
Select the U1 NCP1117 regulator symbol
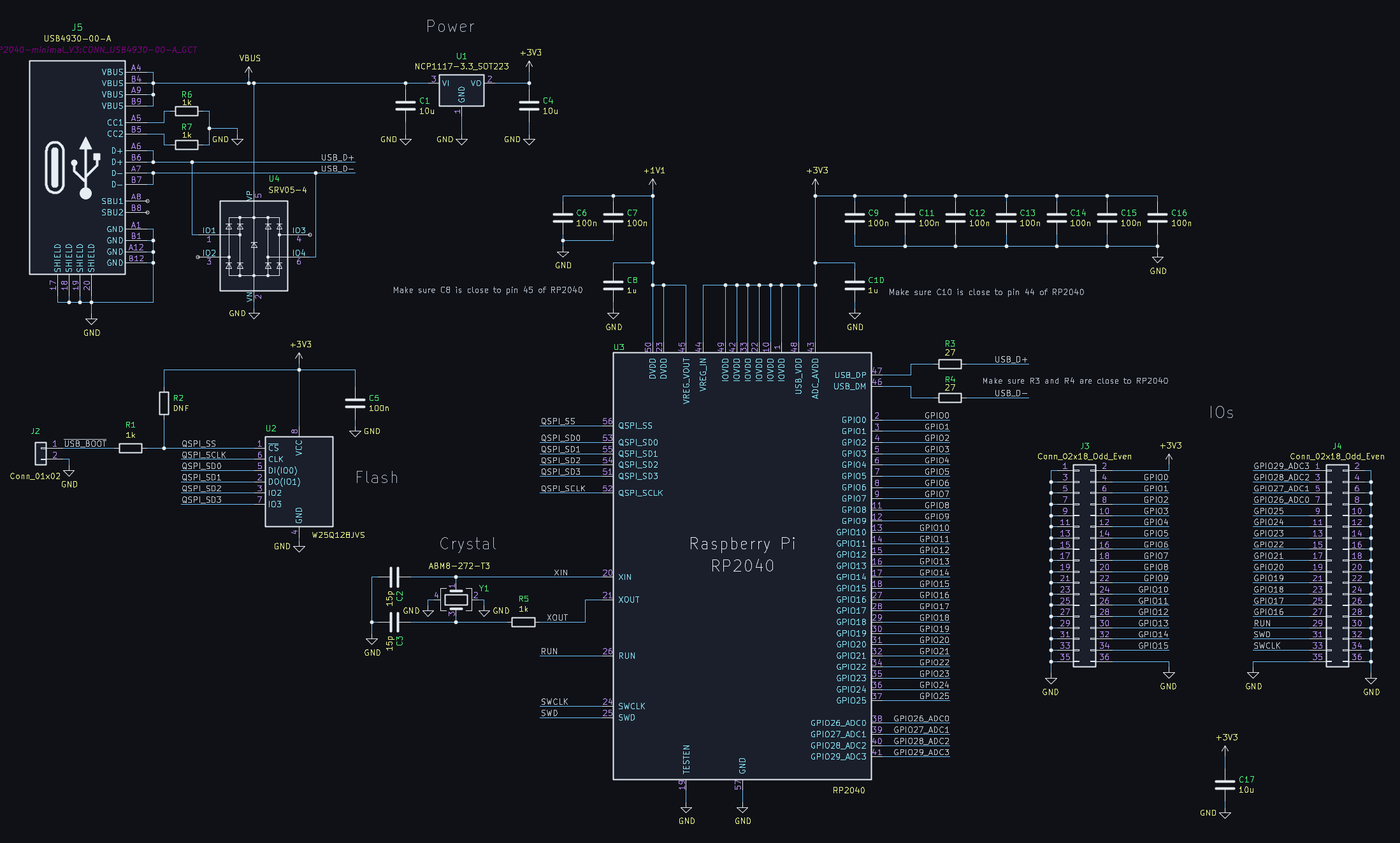tap(461, 91)
